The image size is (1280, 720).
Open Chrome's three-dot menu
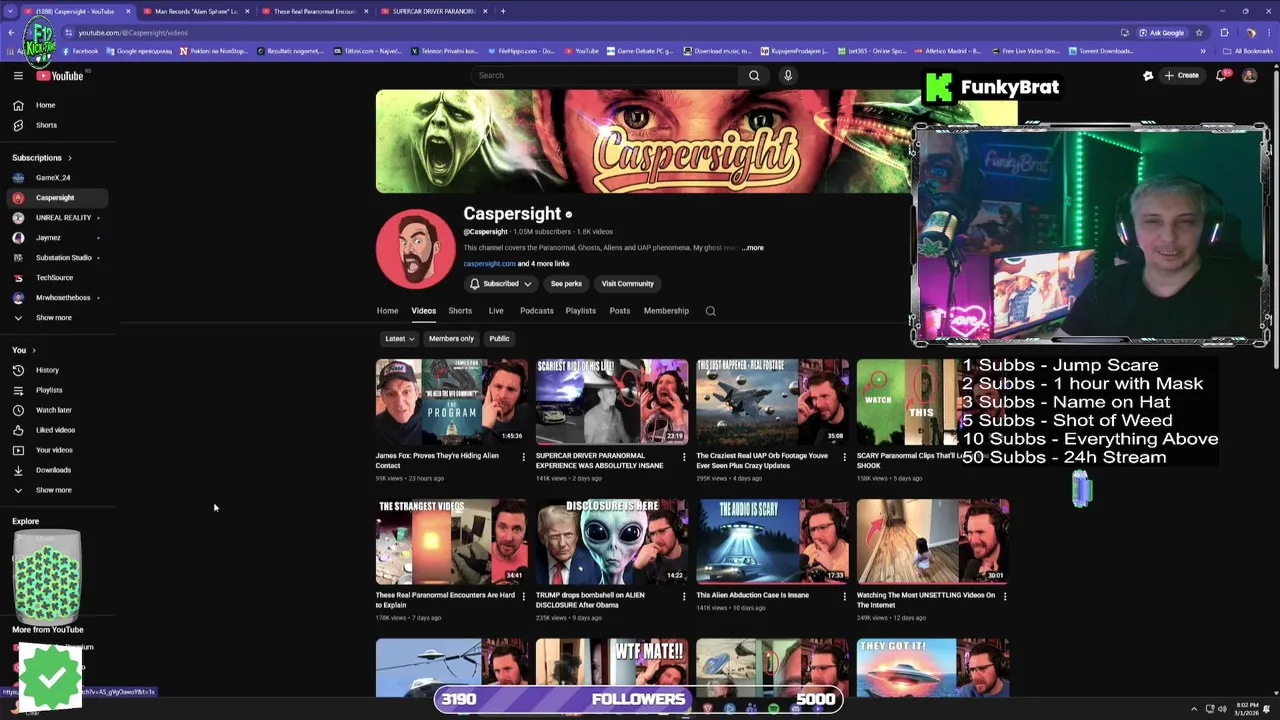pos(1268,32)
